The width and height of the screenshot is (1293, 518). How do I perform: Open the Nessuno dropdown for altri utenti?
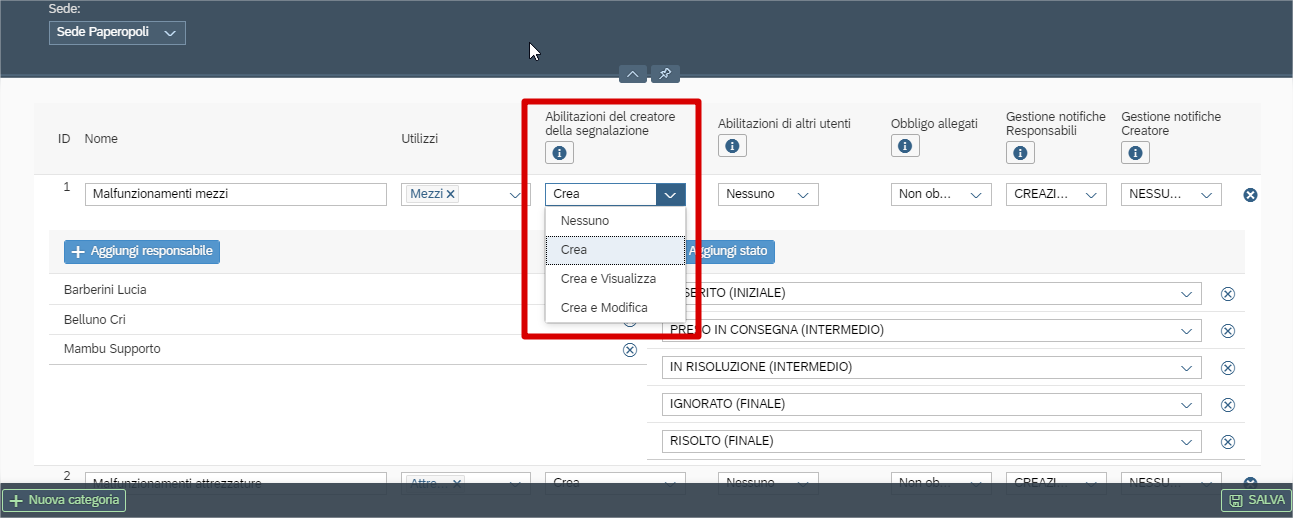[x=768, y=194]
